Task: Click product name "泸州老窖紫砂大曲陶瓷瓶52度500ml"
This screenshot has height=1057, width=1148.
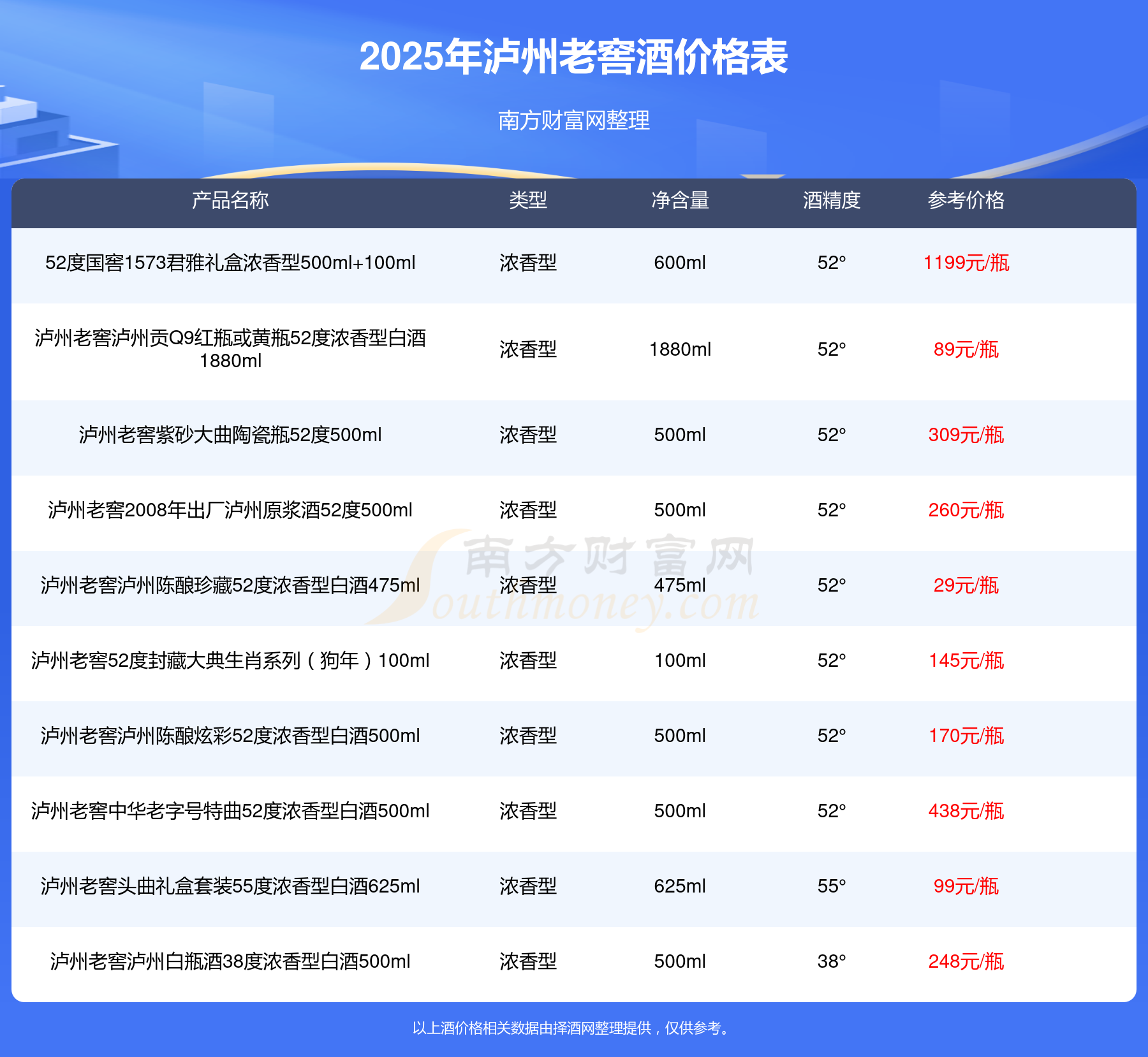Action: pyautogui.click(x=230, y=435)
